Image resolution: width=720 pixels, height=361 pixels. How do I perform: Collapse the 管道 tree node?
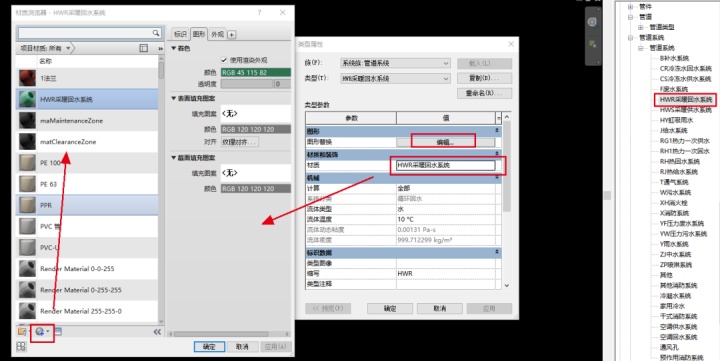630,17
